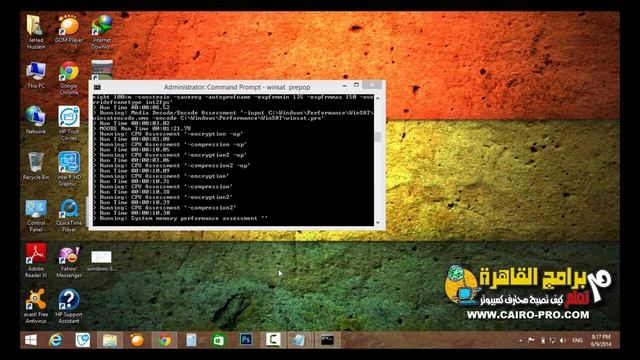Open the taskbar clock and date
The height and width of the screenshot is (360, 640).
(x=601, y=340)
